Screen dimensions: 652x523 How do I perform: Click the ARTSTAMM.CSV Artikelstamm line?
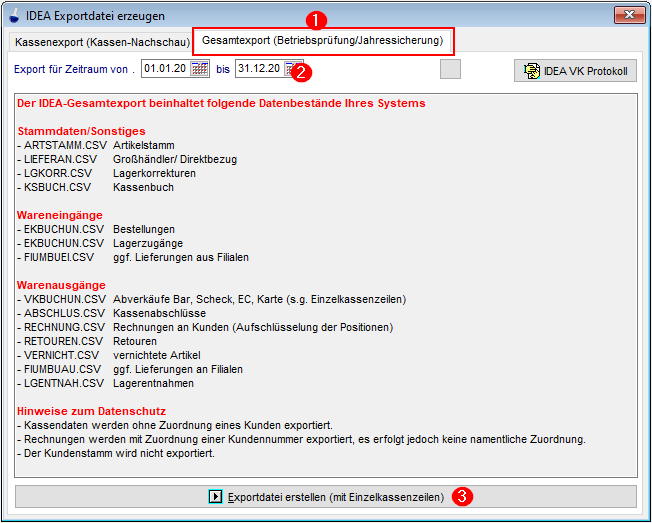click(x=96, y=146)
